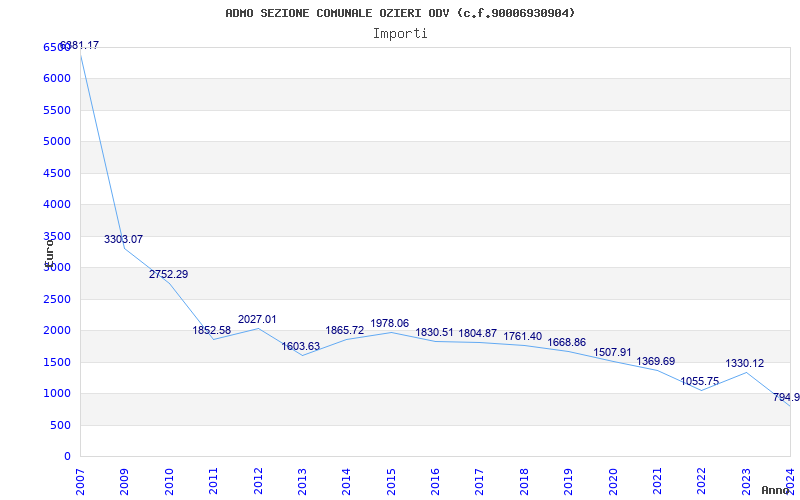Click the 2012 x-axis year label
Screen dimensions: 800x500
click(x=258, y=481)
